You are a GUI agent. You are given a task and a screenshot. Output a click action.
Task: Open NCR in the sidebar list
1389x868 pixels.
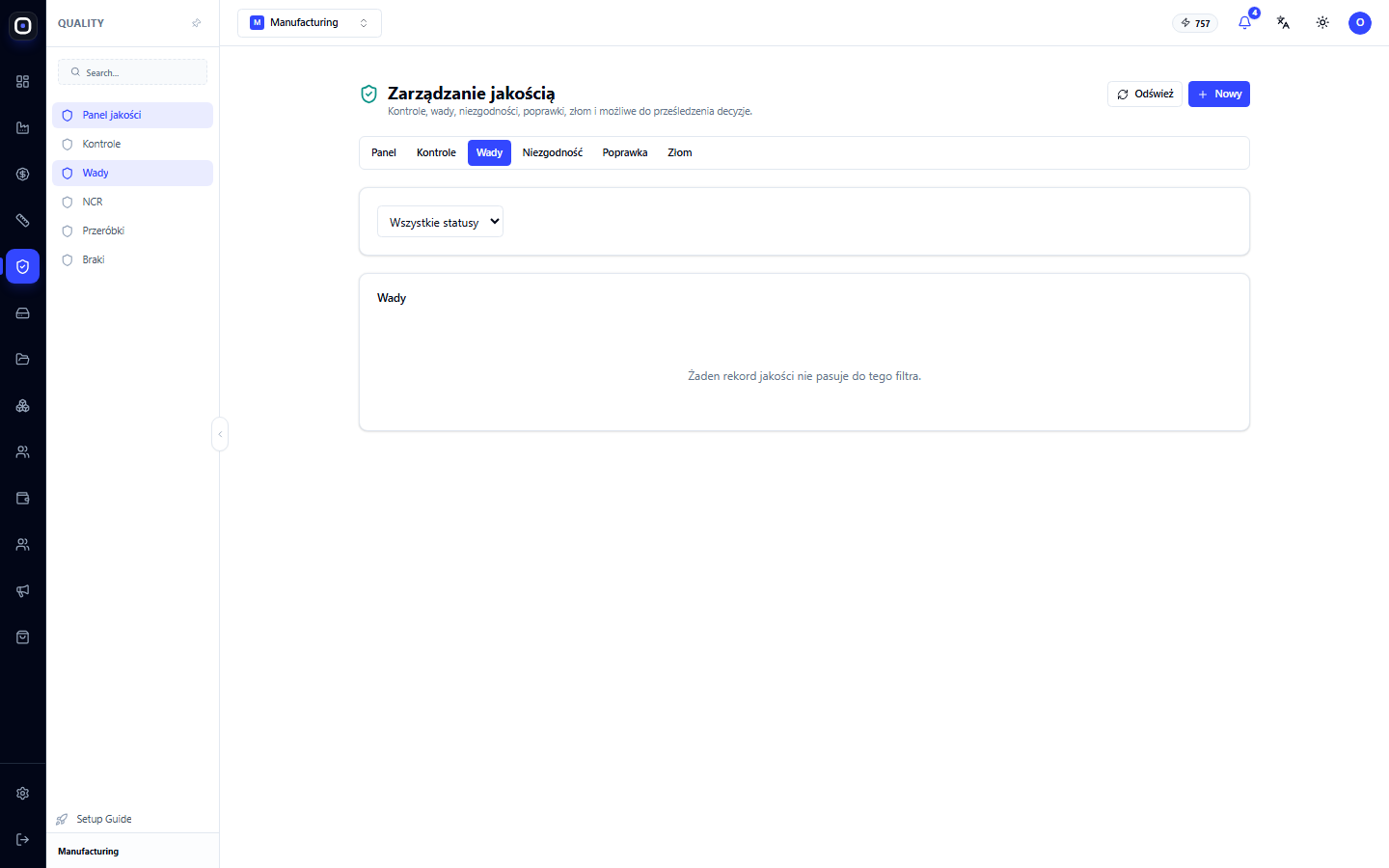[x=132, y=202]
